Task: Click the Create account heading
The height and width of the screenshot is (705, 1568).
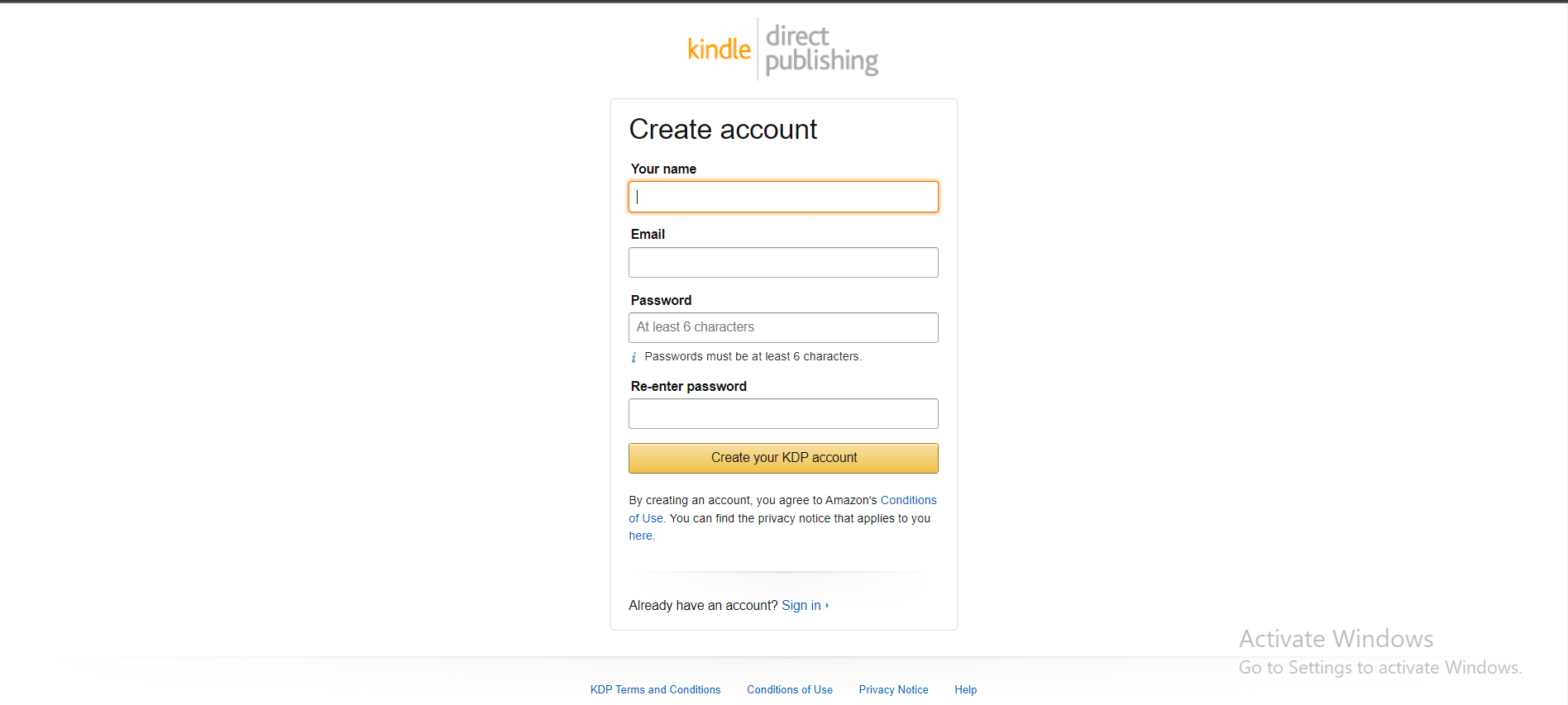Action: (723, 129)
